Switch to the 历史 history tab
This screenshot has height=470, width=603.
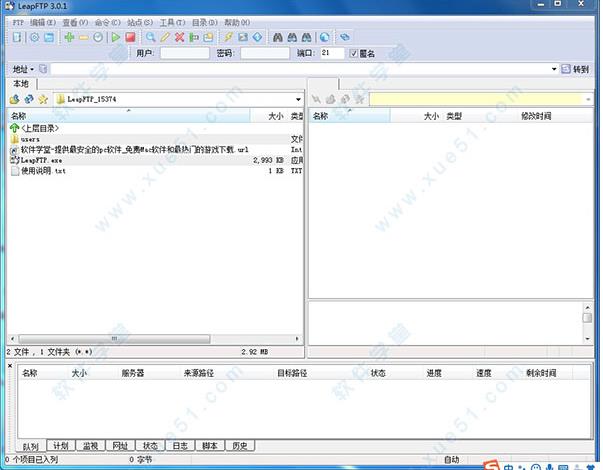(240, 445)
